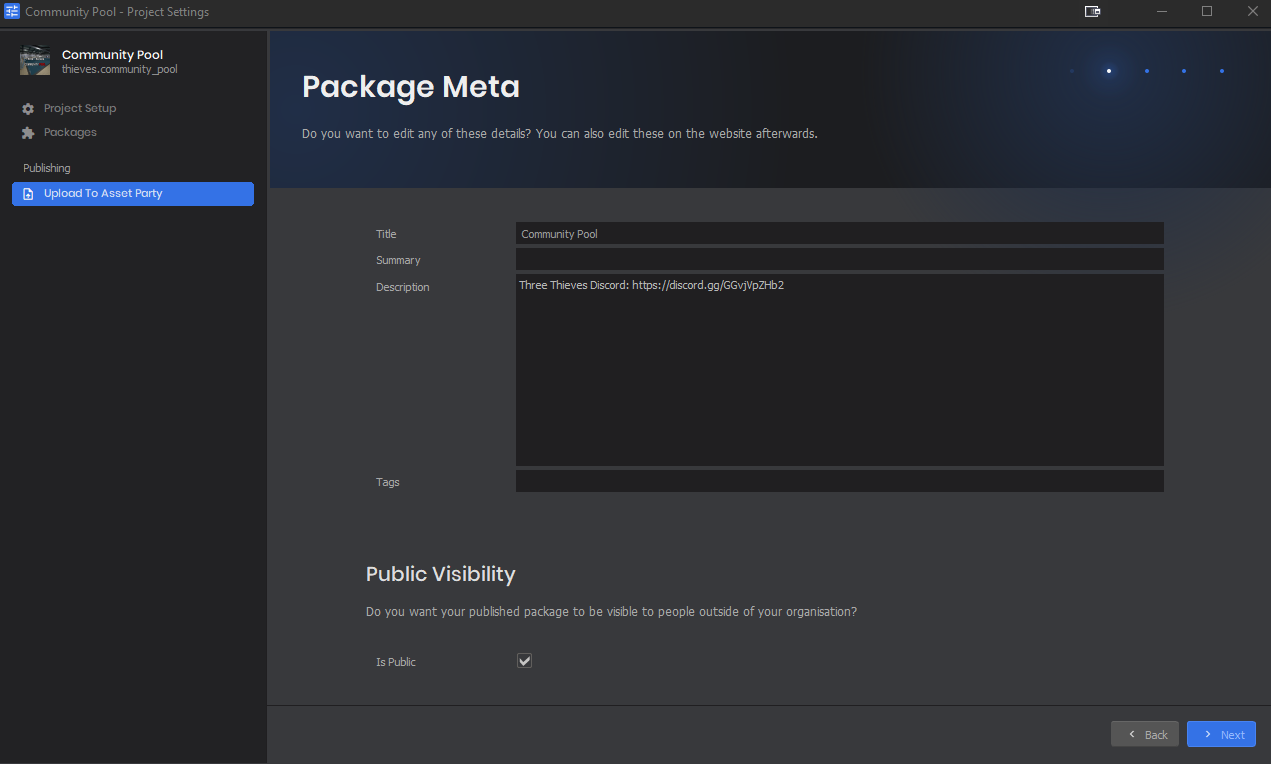The height and width of the screenshot is (764, 1271).
Task: Proceed with the Next button
Action: [x=1221, y=734]
